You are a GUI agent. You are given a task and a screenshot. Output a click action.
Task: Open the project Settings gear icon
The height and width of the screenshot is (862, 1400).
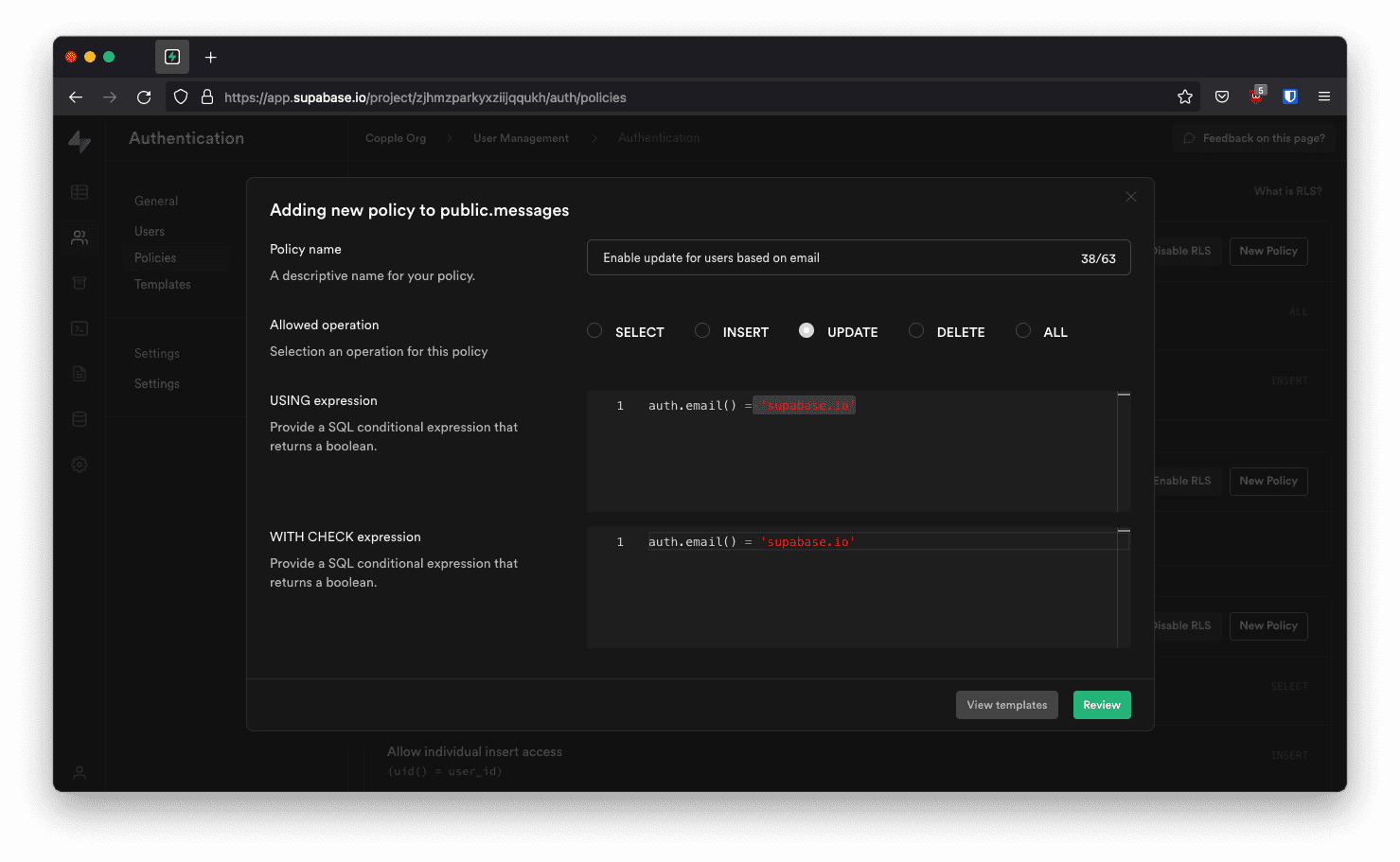tap(80, 465)
